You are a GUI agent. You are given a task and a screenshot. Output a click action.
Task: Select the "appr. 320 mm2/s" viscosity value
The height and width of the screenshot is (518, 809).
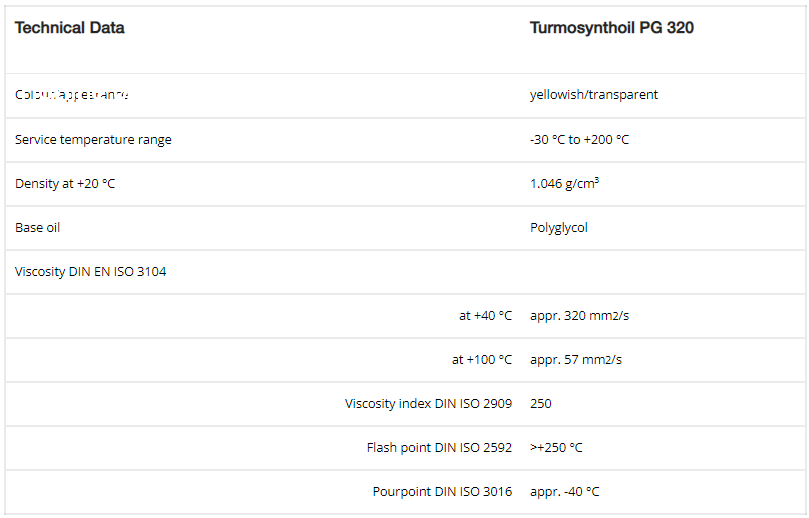point(579,315)
